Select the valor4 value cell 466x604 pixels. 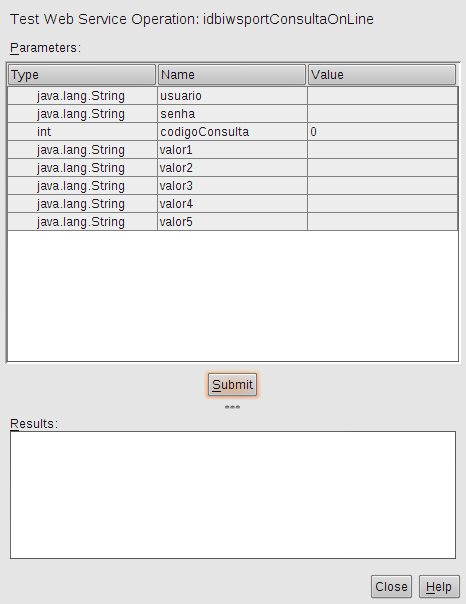382,204
